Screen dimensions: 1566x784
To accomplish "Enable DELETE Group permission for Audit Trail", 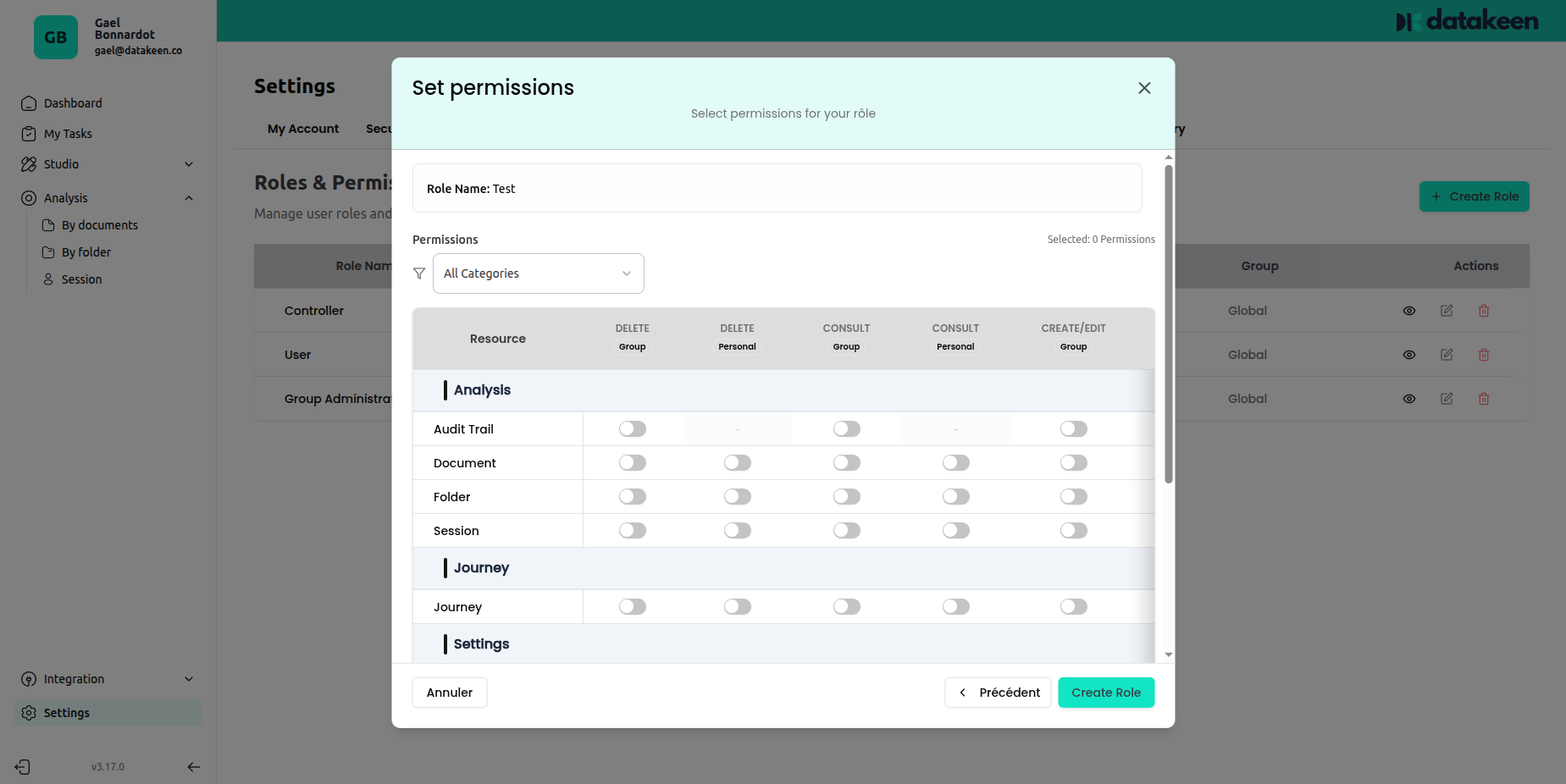I will [633, 428].
